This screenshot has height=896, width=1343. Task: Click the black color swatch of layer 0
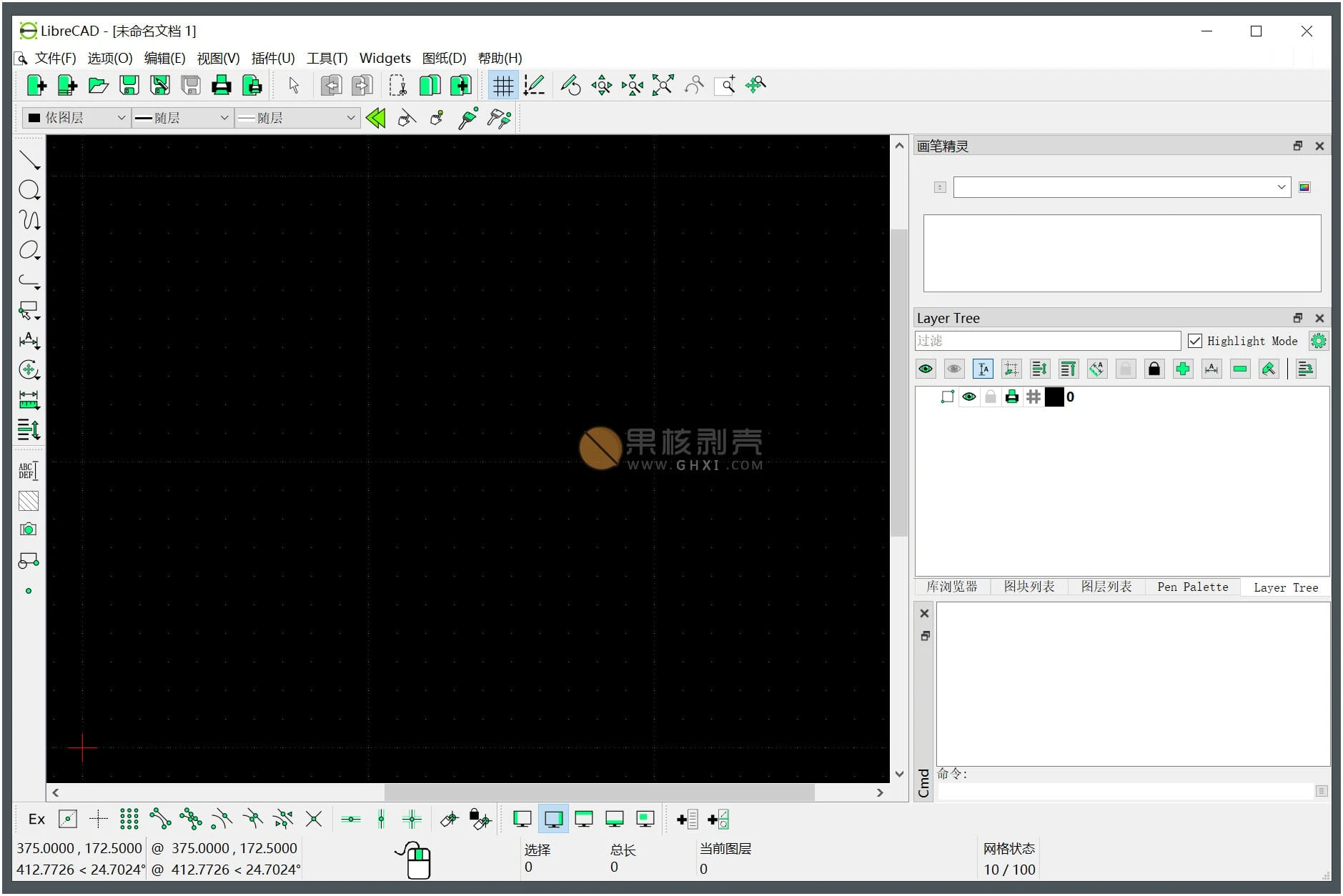(1054, 397)
